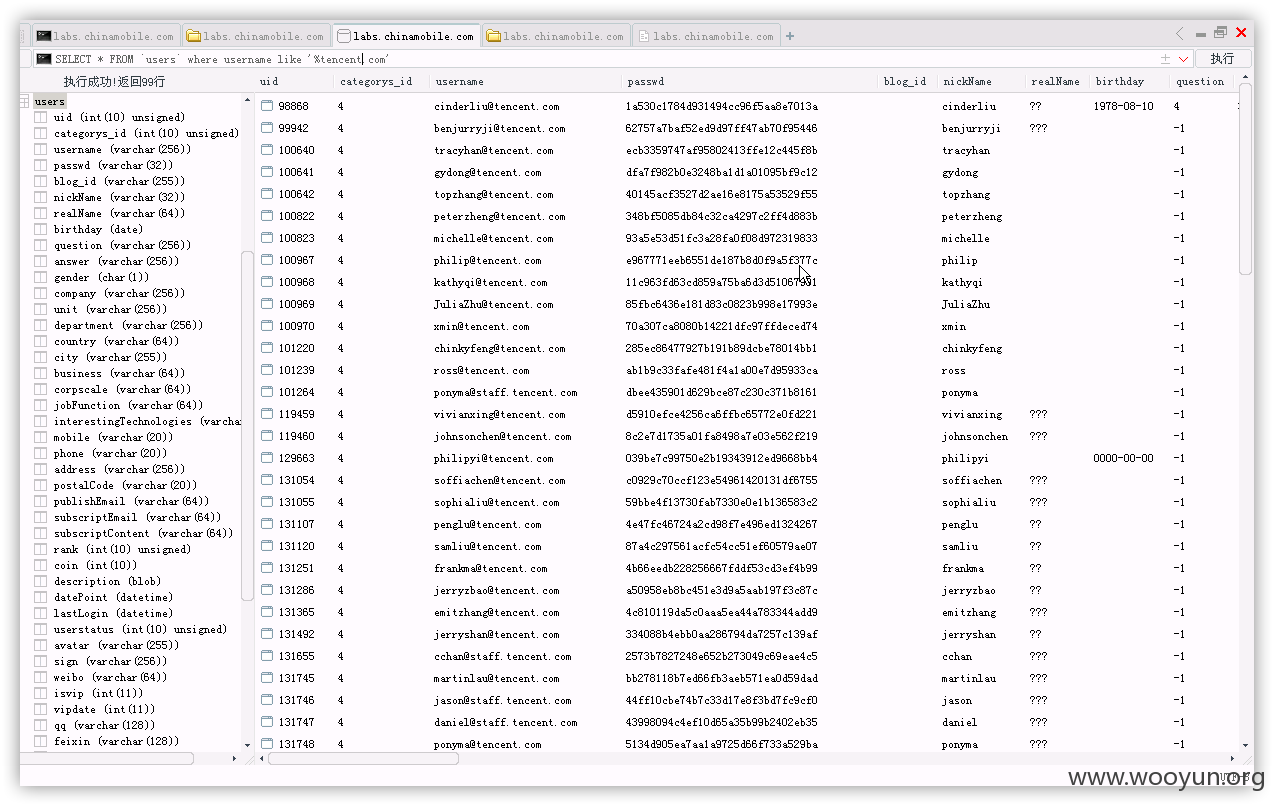Viewport: 1274px width, 806px height.
Task: Switch to the terminal-icon labs.chinamobile.com tab
Action: (x=106, y=36)
